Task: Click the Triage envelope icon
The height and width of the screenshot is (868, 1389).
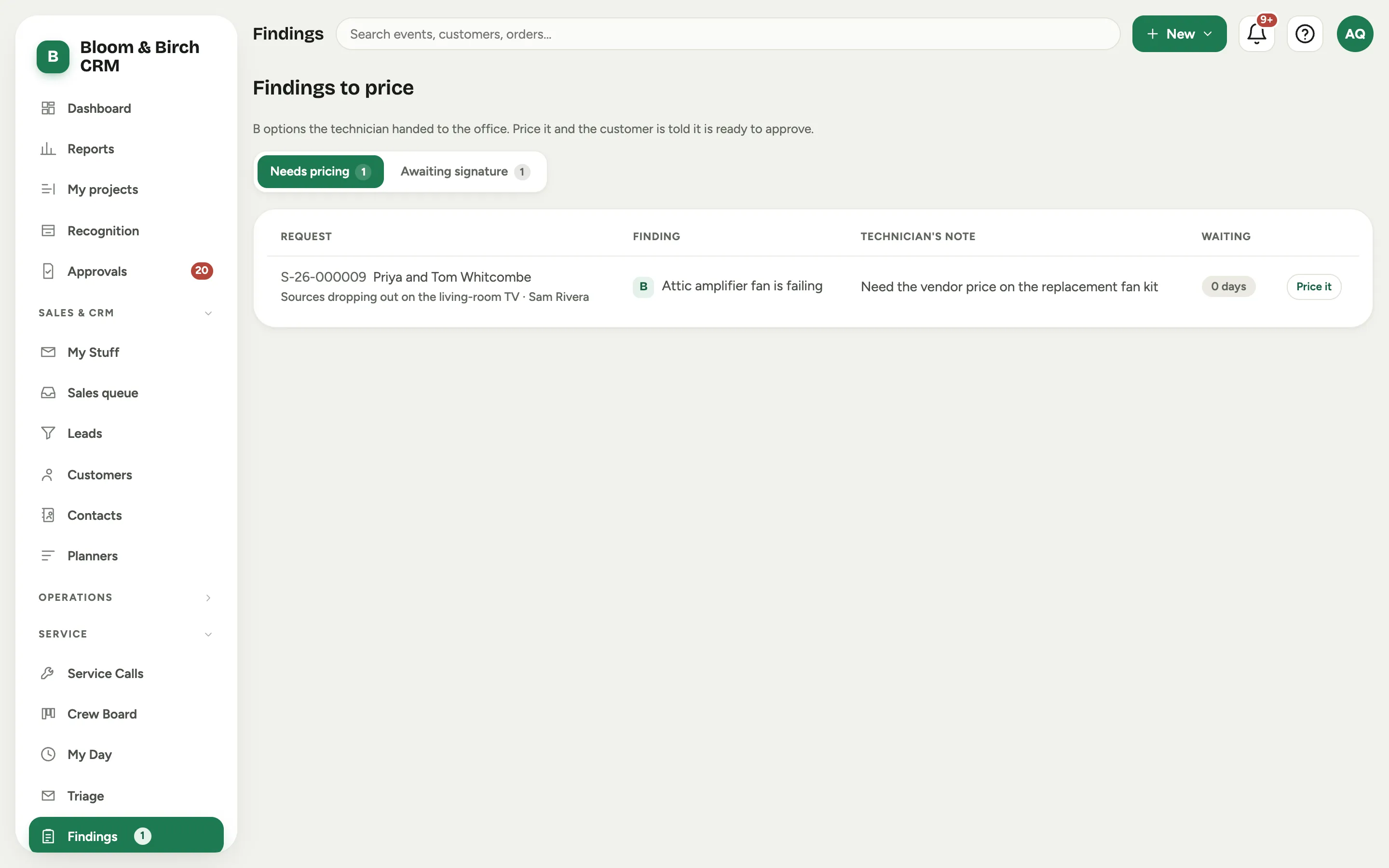Action: point(48,796)
